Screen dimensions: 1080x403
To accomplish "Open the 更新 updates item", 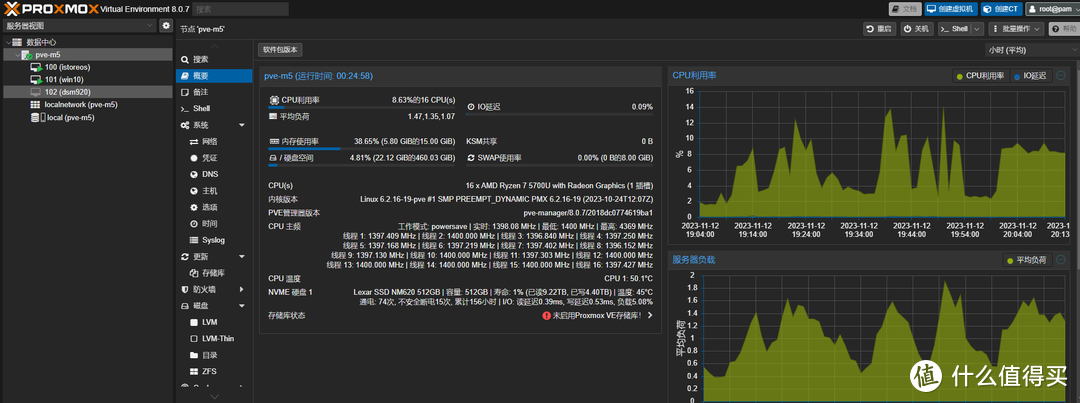I will pyautogui.click(x=214, y=256).
